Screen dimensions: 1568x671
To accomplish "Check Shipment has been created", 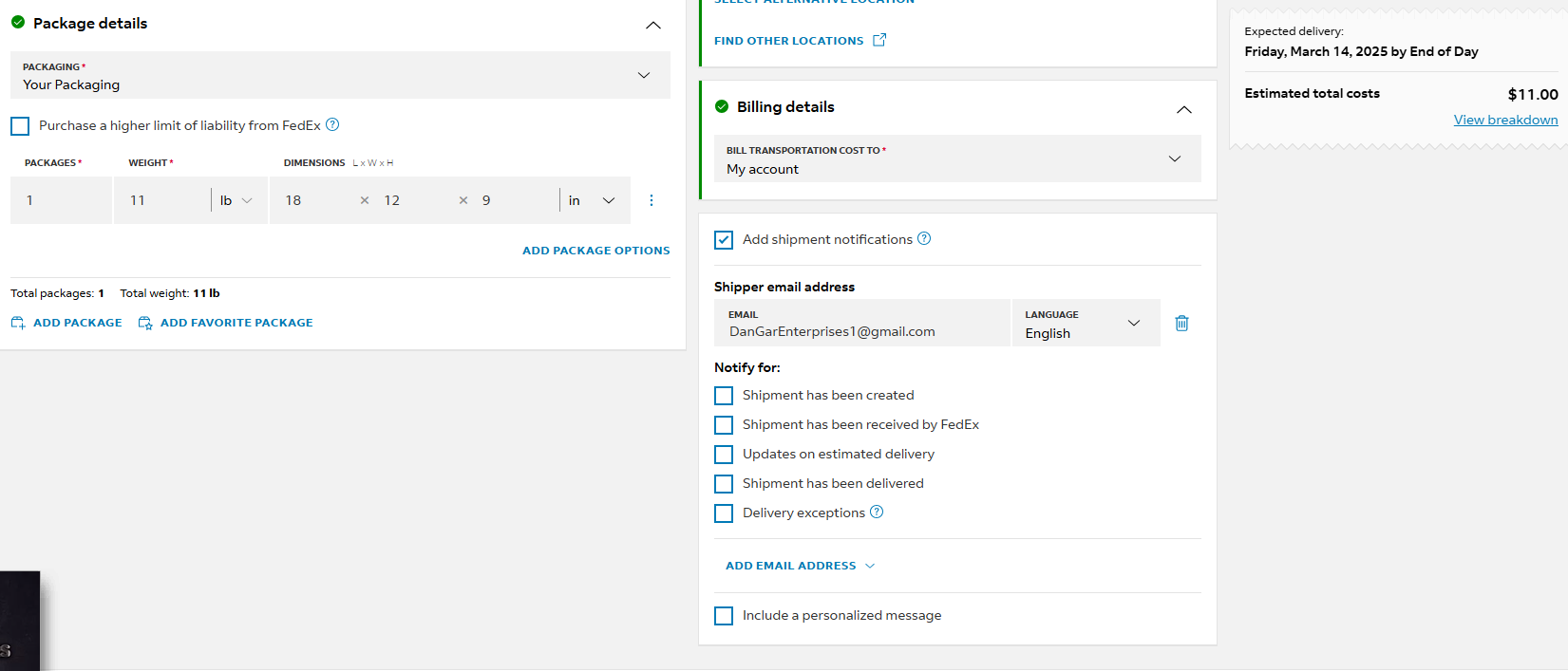I will pos(724,396).
